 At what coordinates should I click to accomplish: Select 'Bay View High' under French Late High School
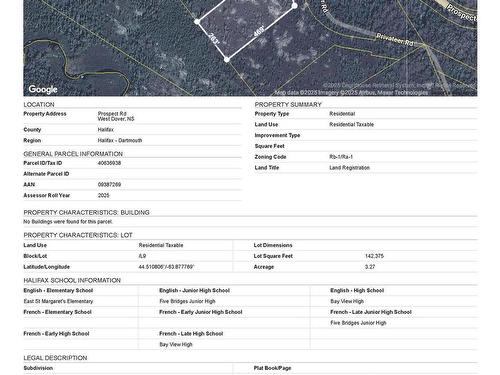pos(176,344)
